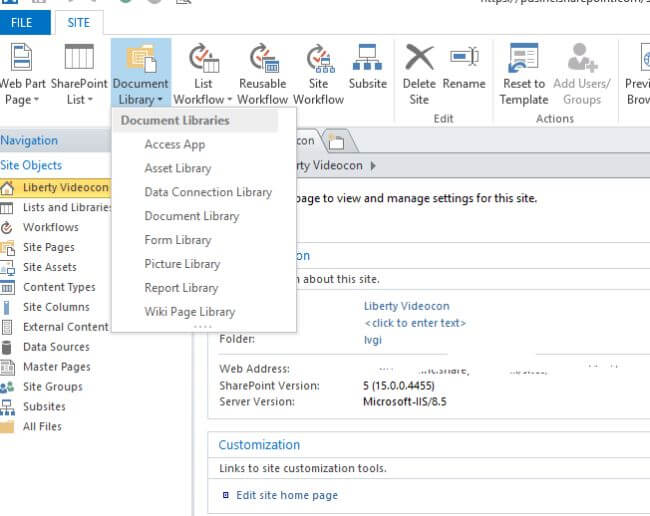Click the All Files folder icon
Viewport: 650px width, 516px height.
[7, 427]
